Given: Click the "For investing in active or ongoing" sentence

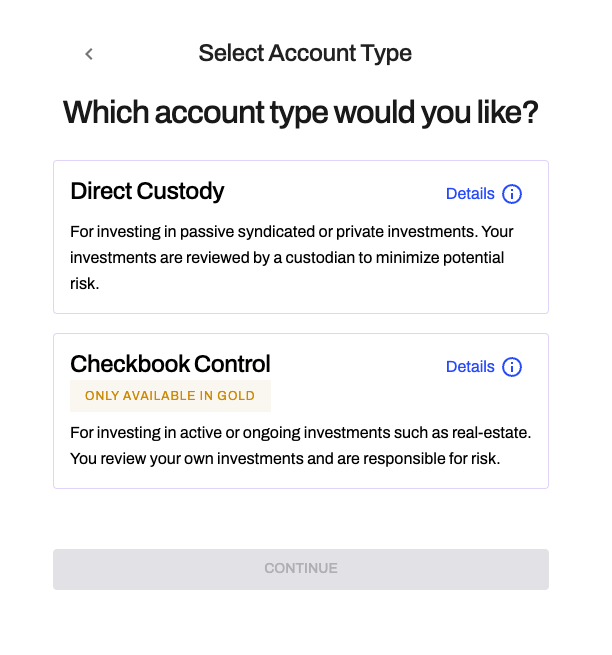Looking at the screenshot, I should click(250, 433).
